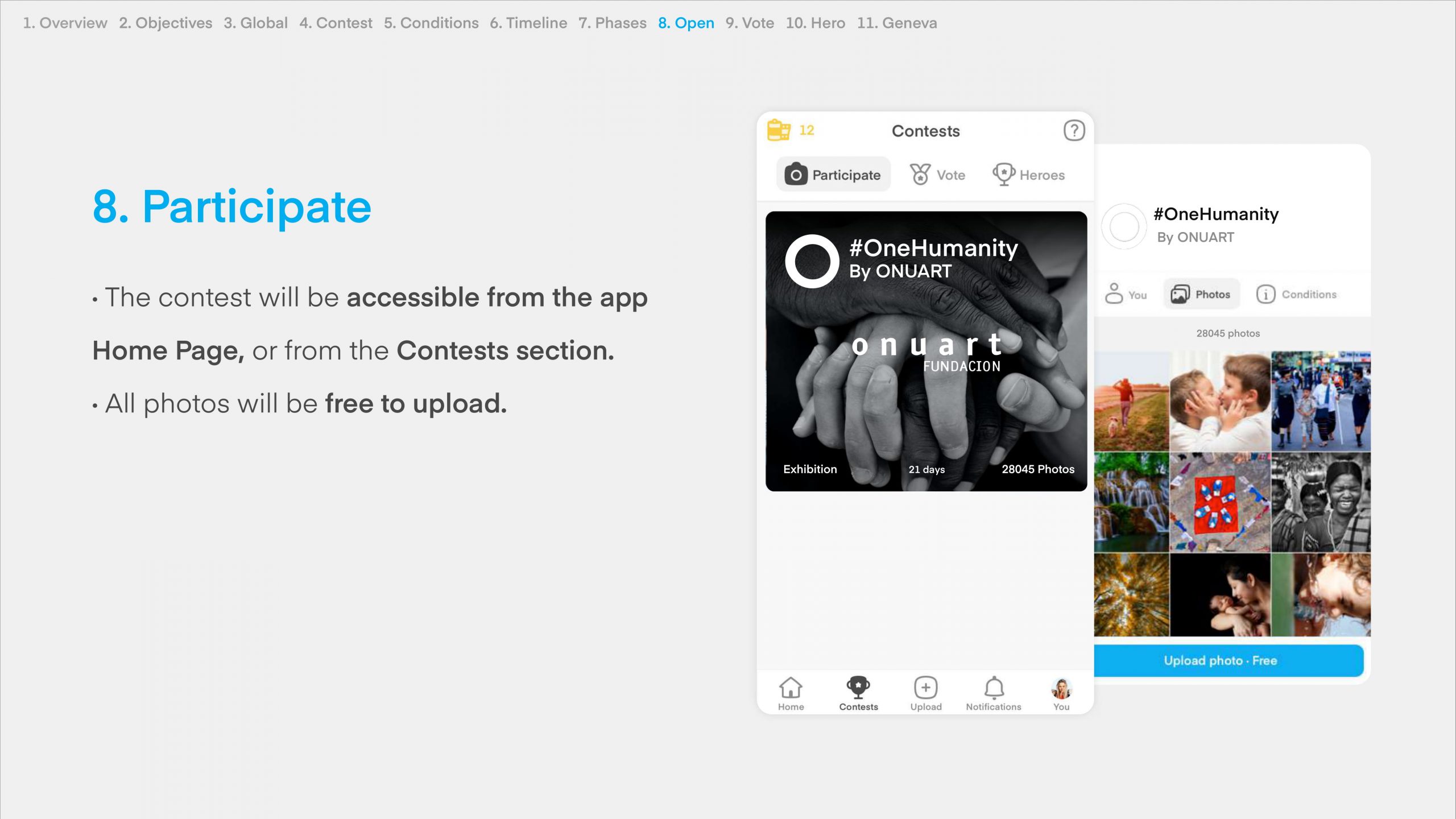The width and height of the screenshot is (1456, 819).
Task: Go to slide section 9. Vote
Action: click(x=750, y=23)
